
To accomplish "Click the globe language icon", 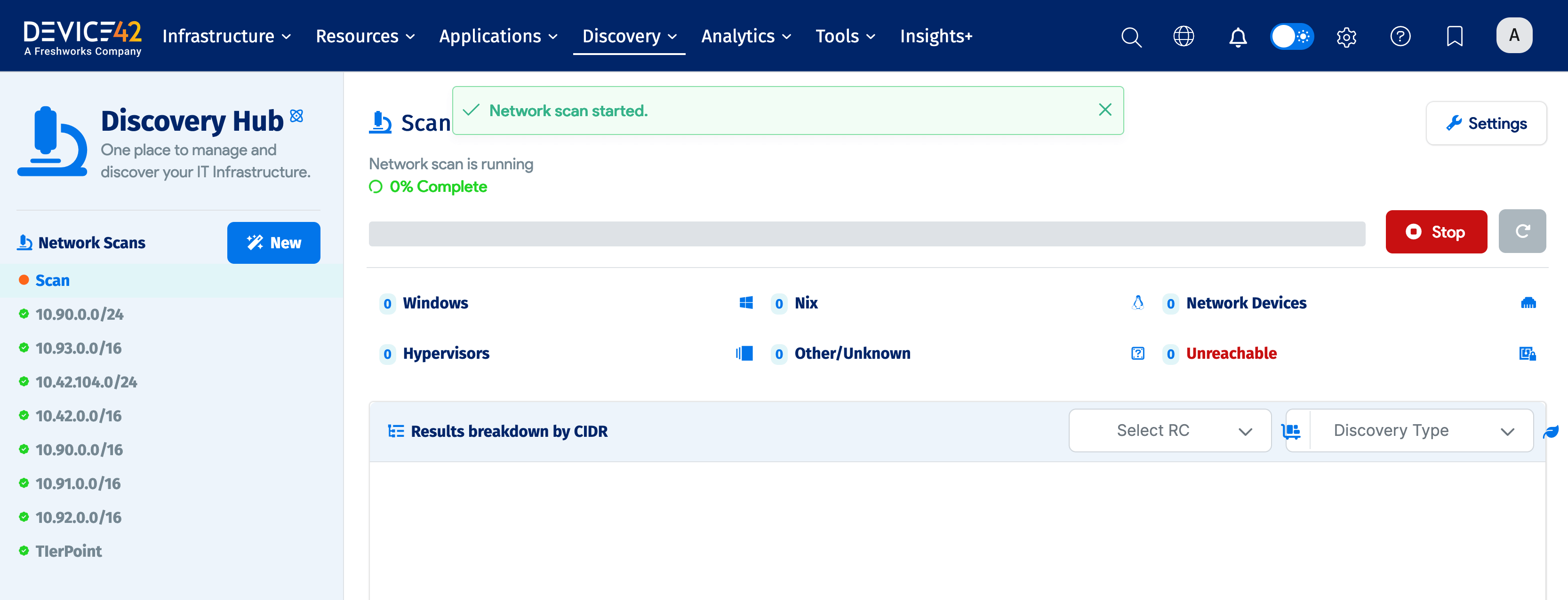I will [x=1184, y=37].
